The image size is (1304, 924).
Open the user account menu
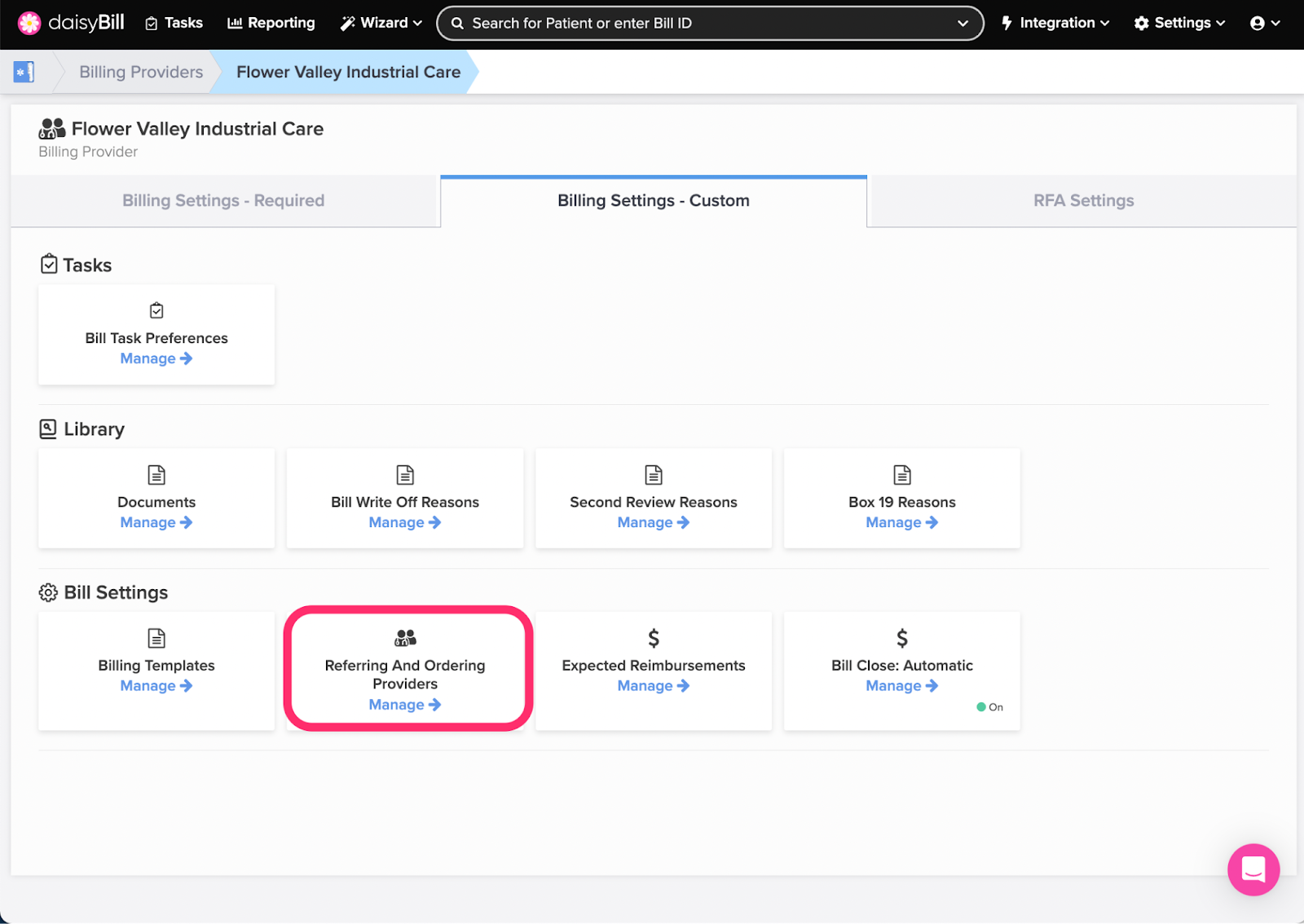[1265, 23]
